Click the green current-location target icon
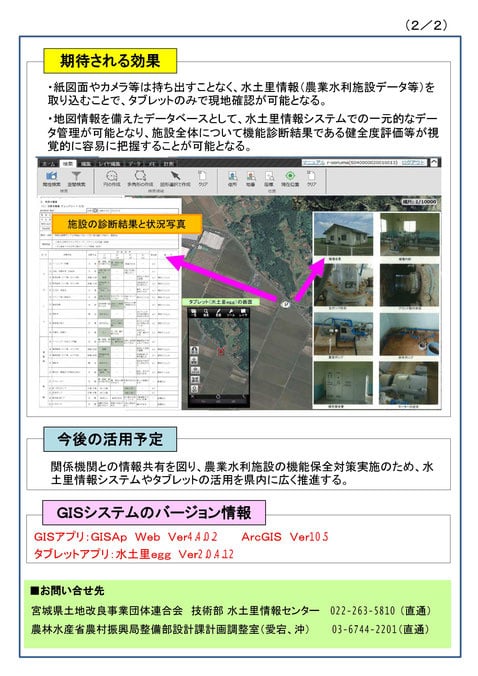Viewport: 478px width, 676px height. pyautogui.click(x=290, y=175)
